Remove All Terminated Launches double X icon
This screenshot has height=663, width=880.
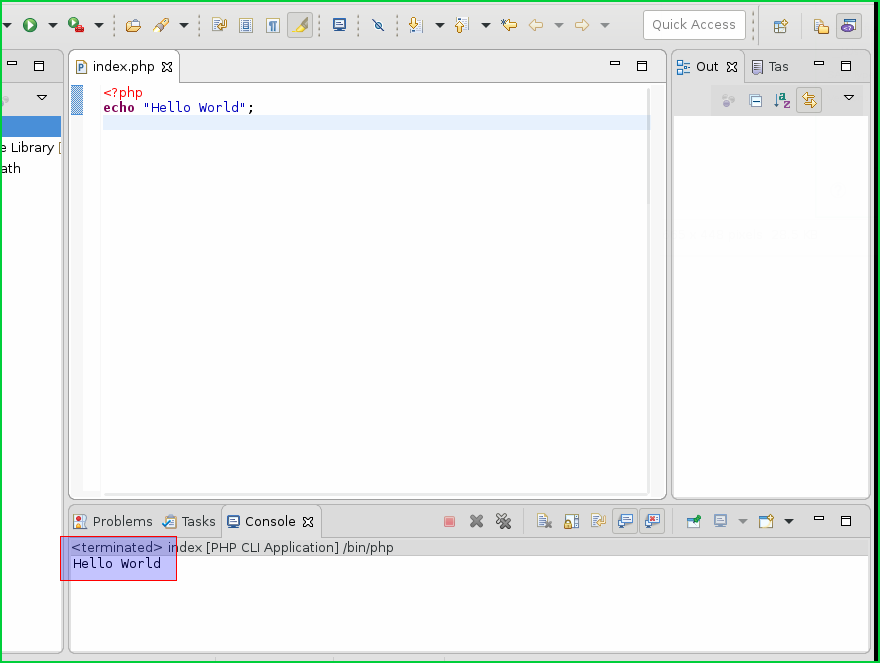coord(503,522)
